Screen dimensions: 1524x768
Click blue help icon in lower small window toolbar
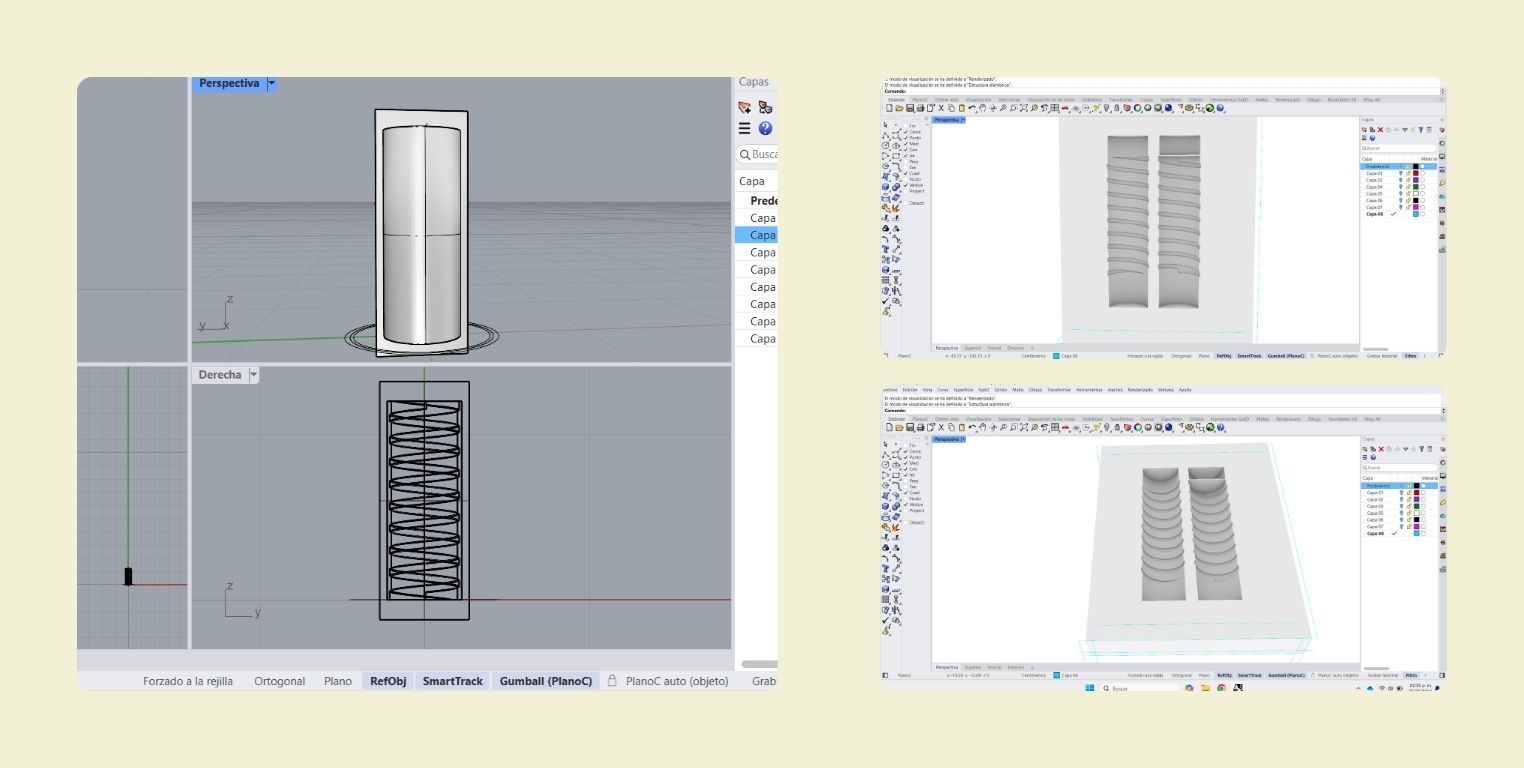coord(1220,428)
